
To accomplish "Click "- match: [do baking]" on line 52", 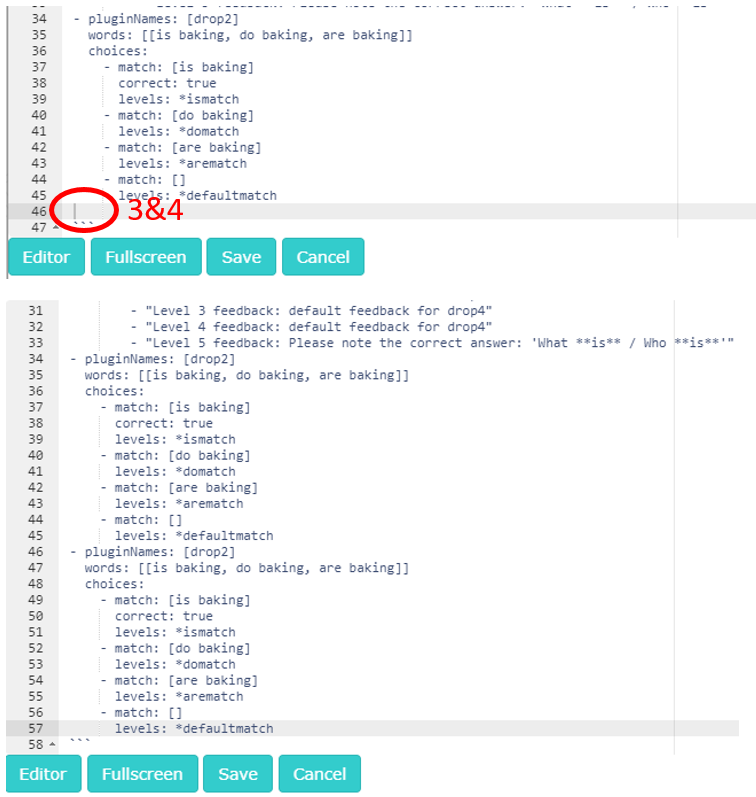I will pyautogui.click(x=175, y=649).
